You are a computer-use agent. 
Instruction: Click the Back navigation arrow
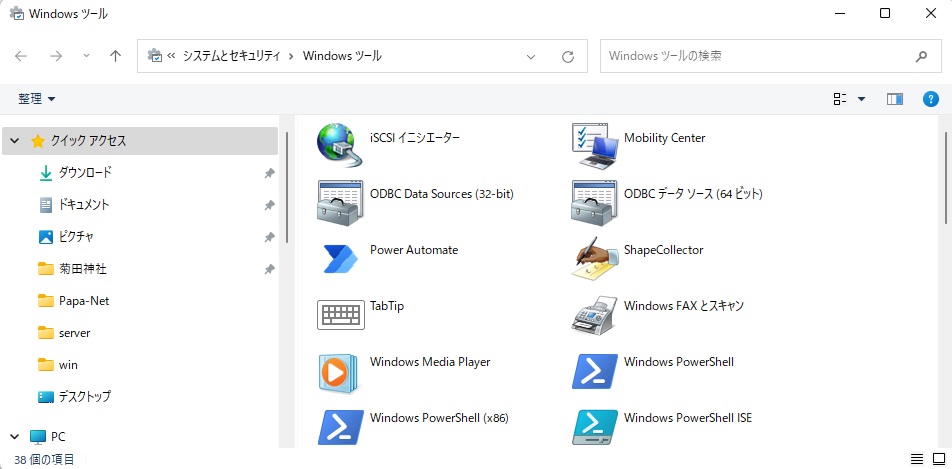coord(21,56)
